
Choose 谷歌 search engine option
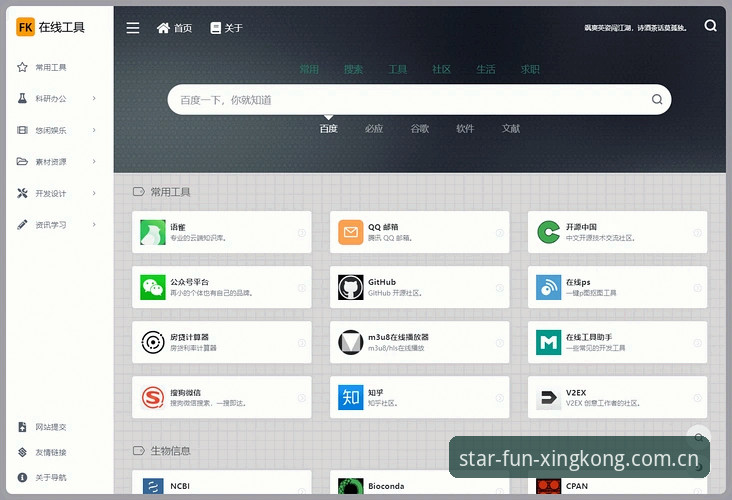click(x=420, y=128)
